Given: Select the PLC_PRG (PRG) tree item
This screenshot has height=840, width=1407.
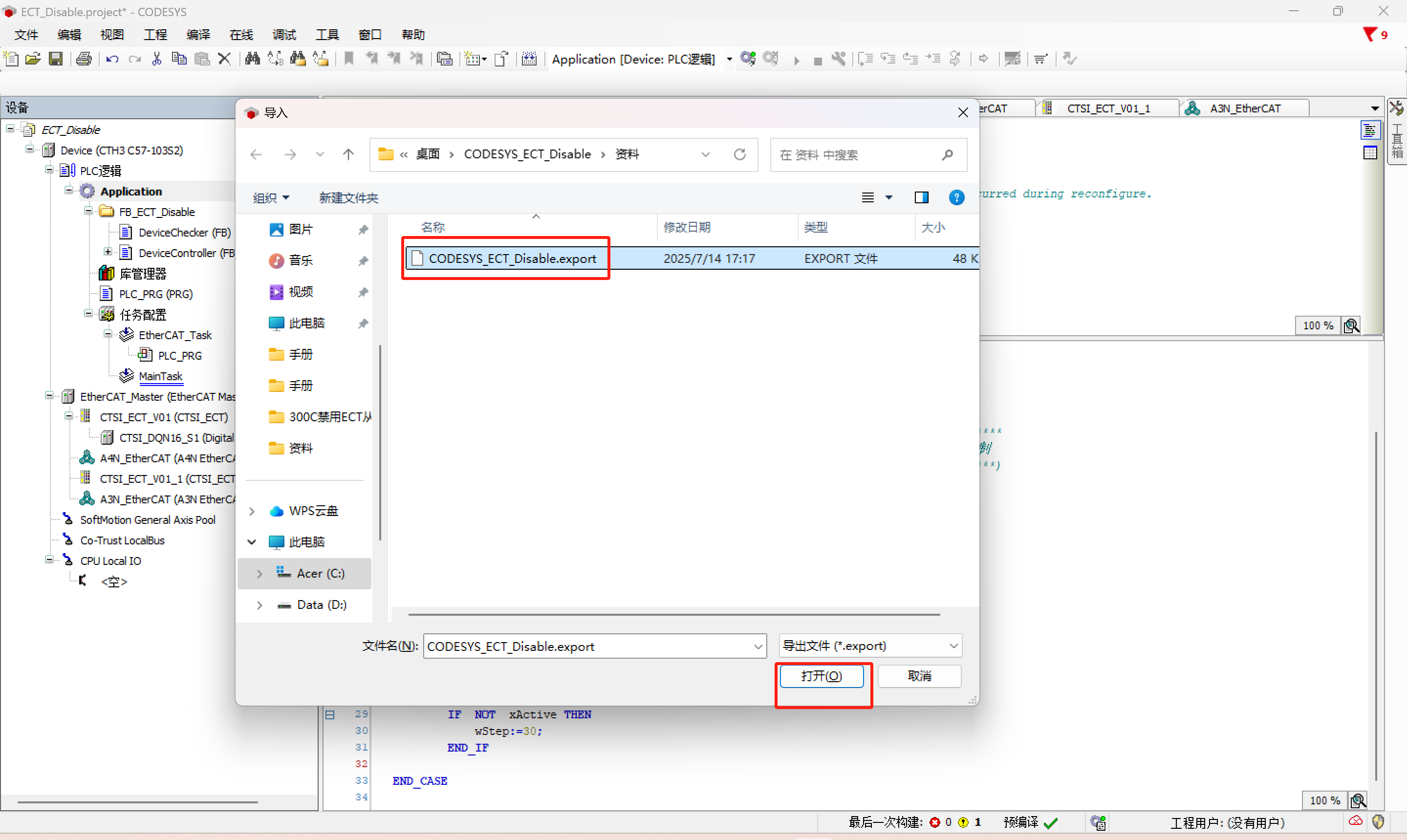Looking at the screenshot, I should click(155, 294).
